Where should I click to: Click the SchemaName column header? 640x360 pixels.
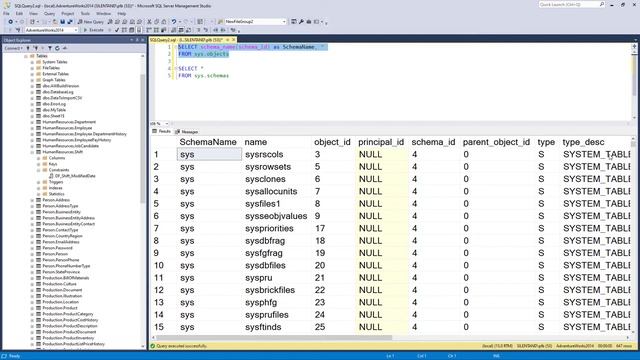pyautogui.click(x=208, y=142)
